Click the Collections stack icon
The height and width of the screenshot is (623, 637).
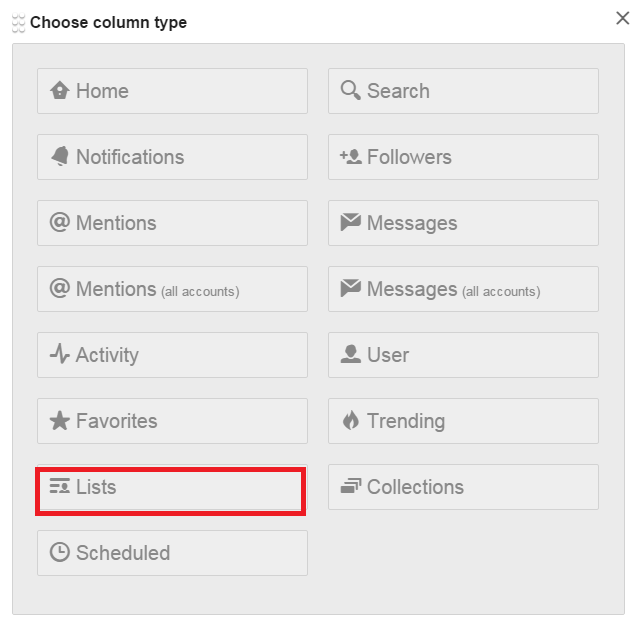pos(350,487)
